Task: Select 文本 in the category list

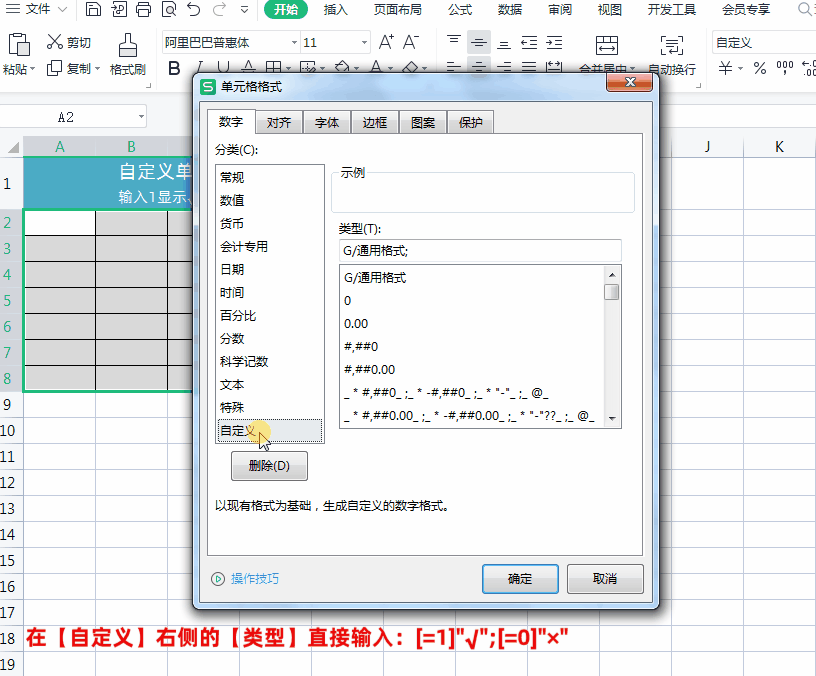Action: click(270, 385)
